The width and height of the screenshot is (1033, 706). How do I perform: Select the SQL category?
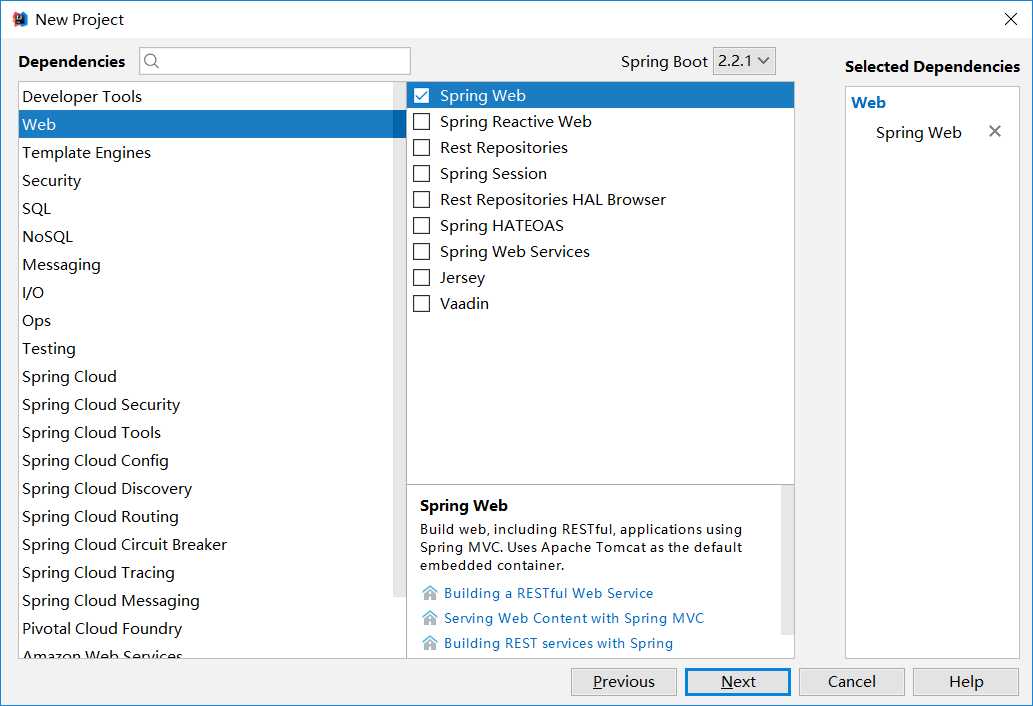pyautogui.click(x=206, y=208)
